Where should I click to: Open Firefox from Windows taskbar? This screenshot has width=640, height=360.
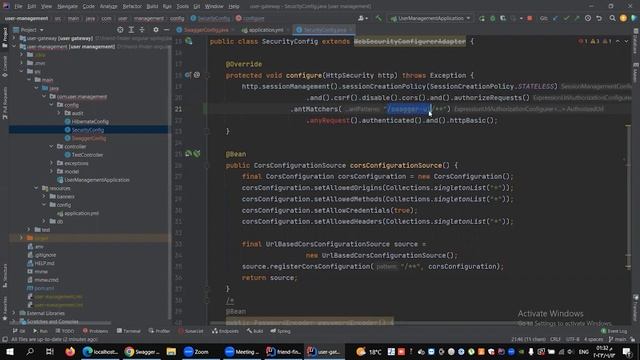[x=70, y=351]
